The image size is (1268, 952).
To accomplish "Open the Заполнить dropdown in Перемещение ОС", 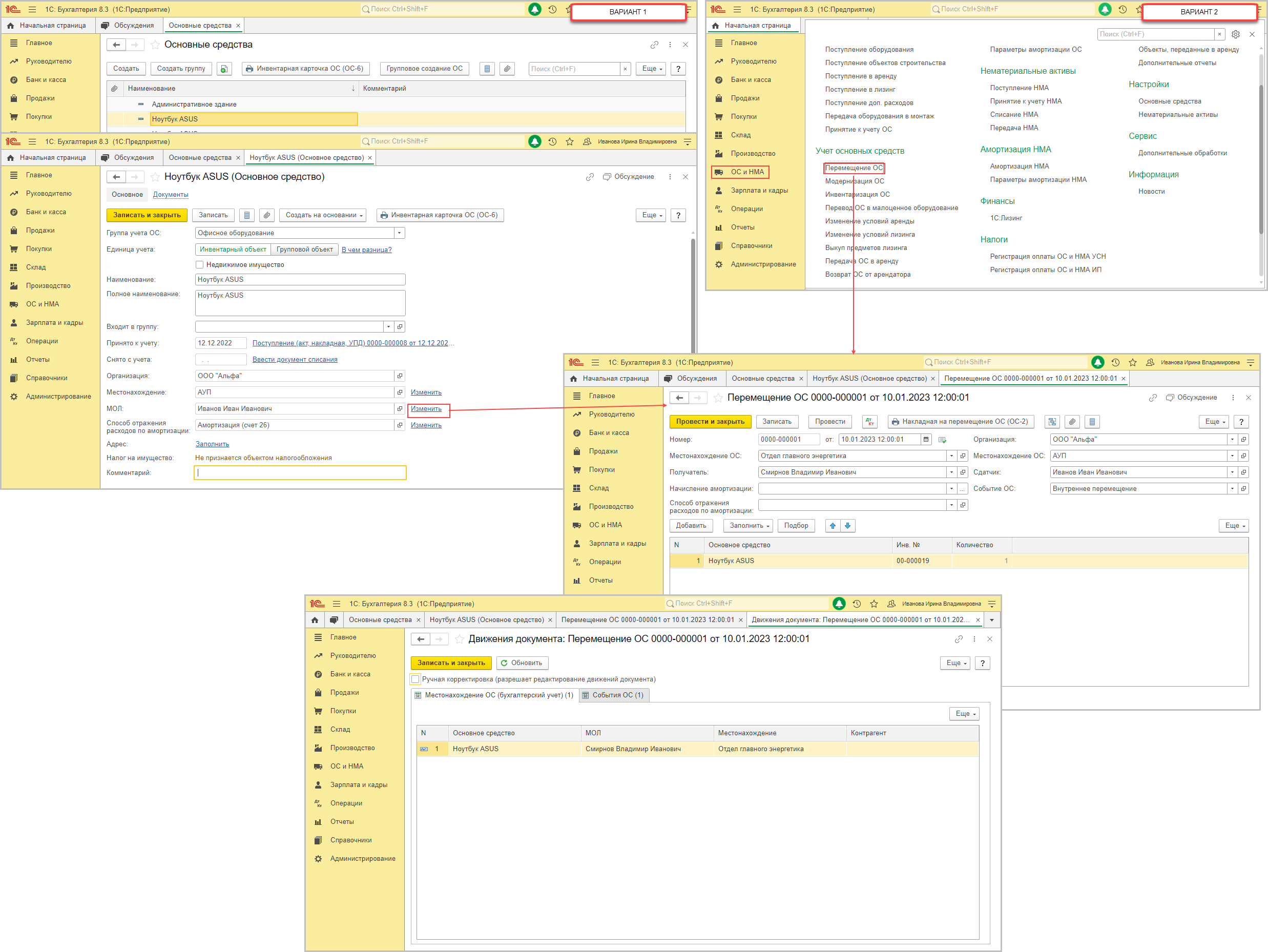I will (749, 526).
